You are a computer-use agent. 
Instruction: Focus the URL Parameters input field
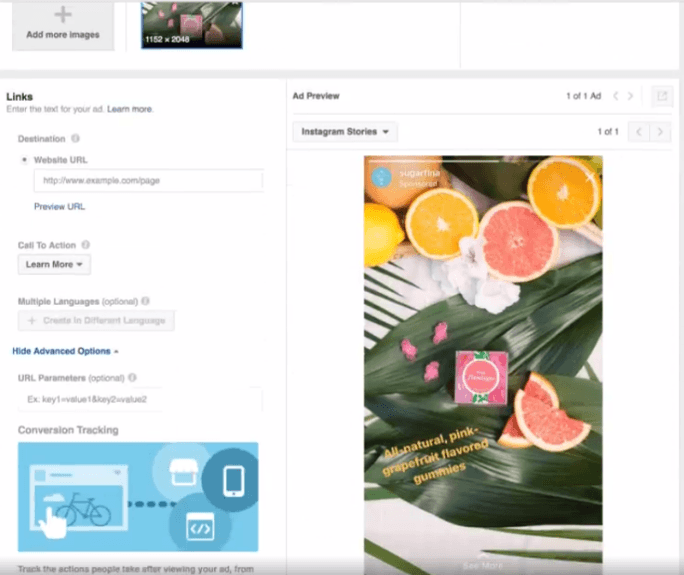point(140,399)
